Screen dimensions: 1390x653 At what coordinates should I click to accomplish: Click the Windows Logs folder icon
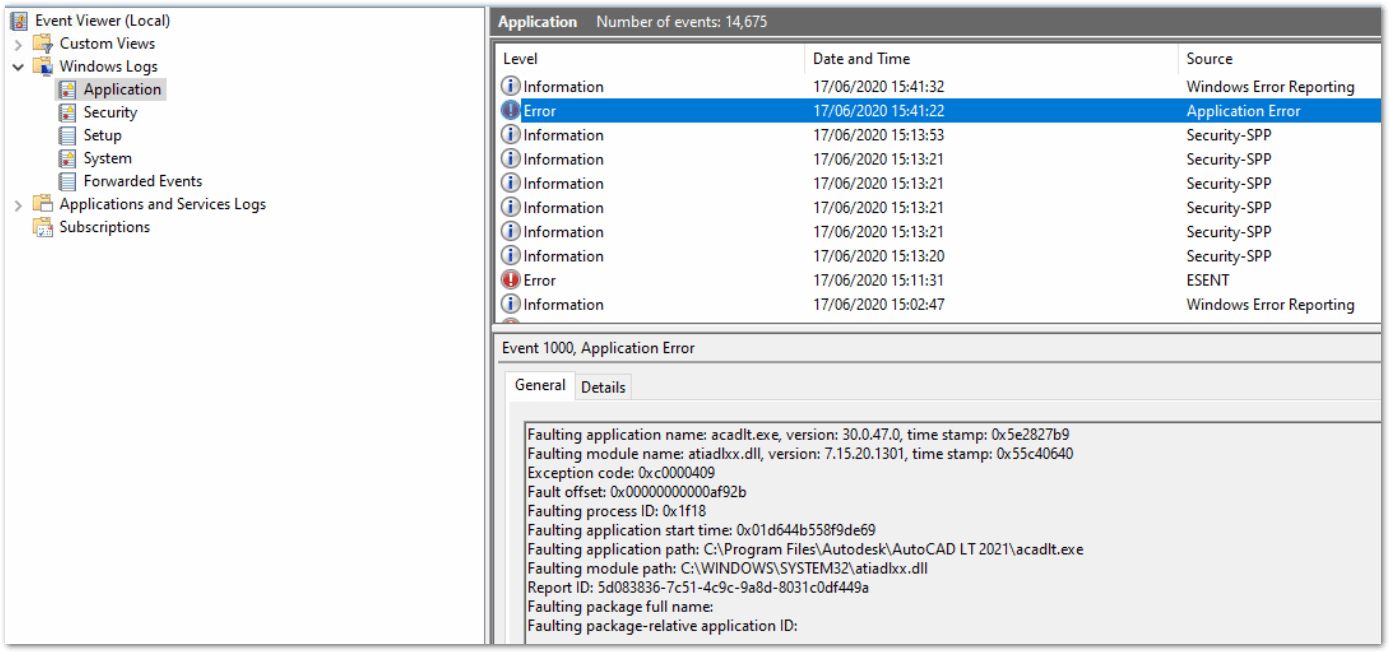[43, 66]
